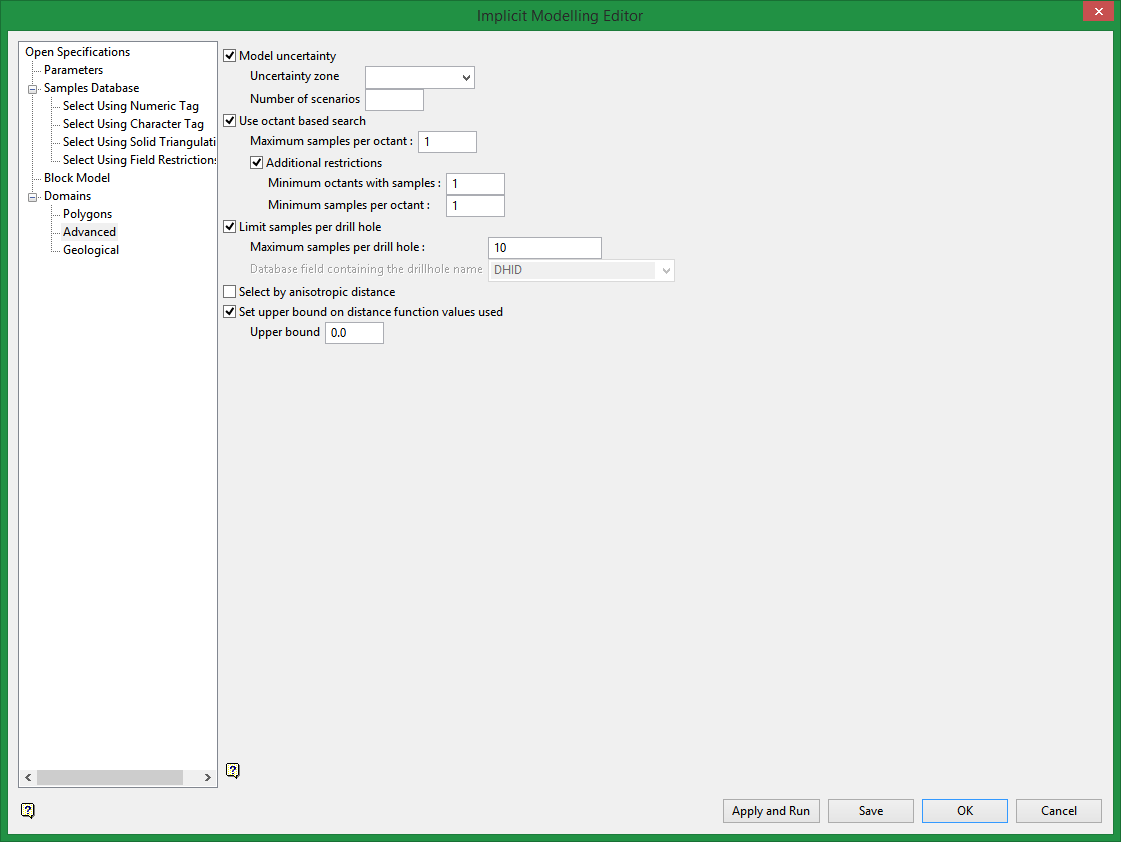1121x842 pixels.
Task: Enable Select by anisotropic distance
Action: (229, 291)
